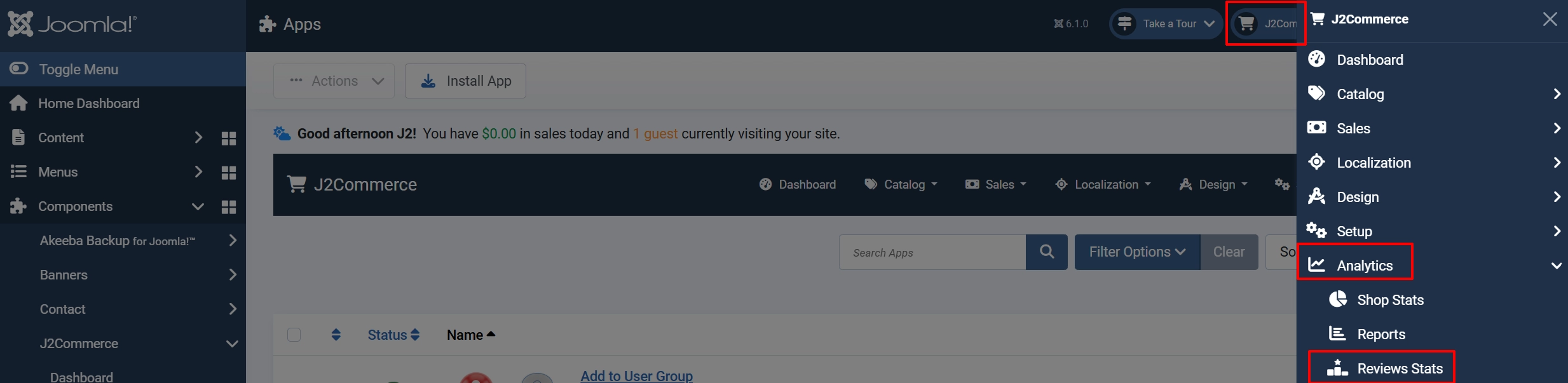Click Design icon in side panel
This screenshot has height=383, width=1568.
(x=1316, y=196)
